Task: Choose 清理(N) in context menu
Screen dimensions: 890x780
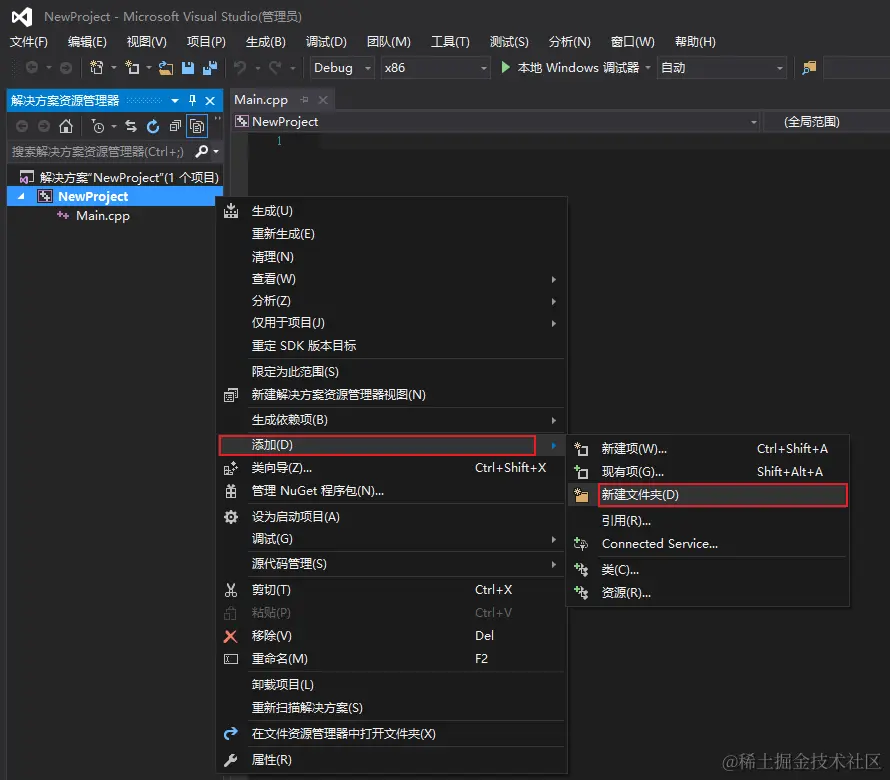Action: (x=393, y=257)
